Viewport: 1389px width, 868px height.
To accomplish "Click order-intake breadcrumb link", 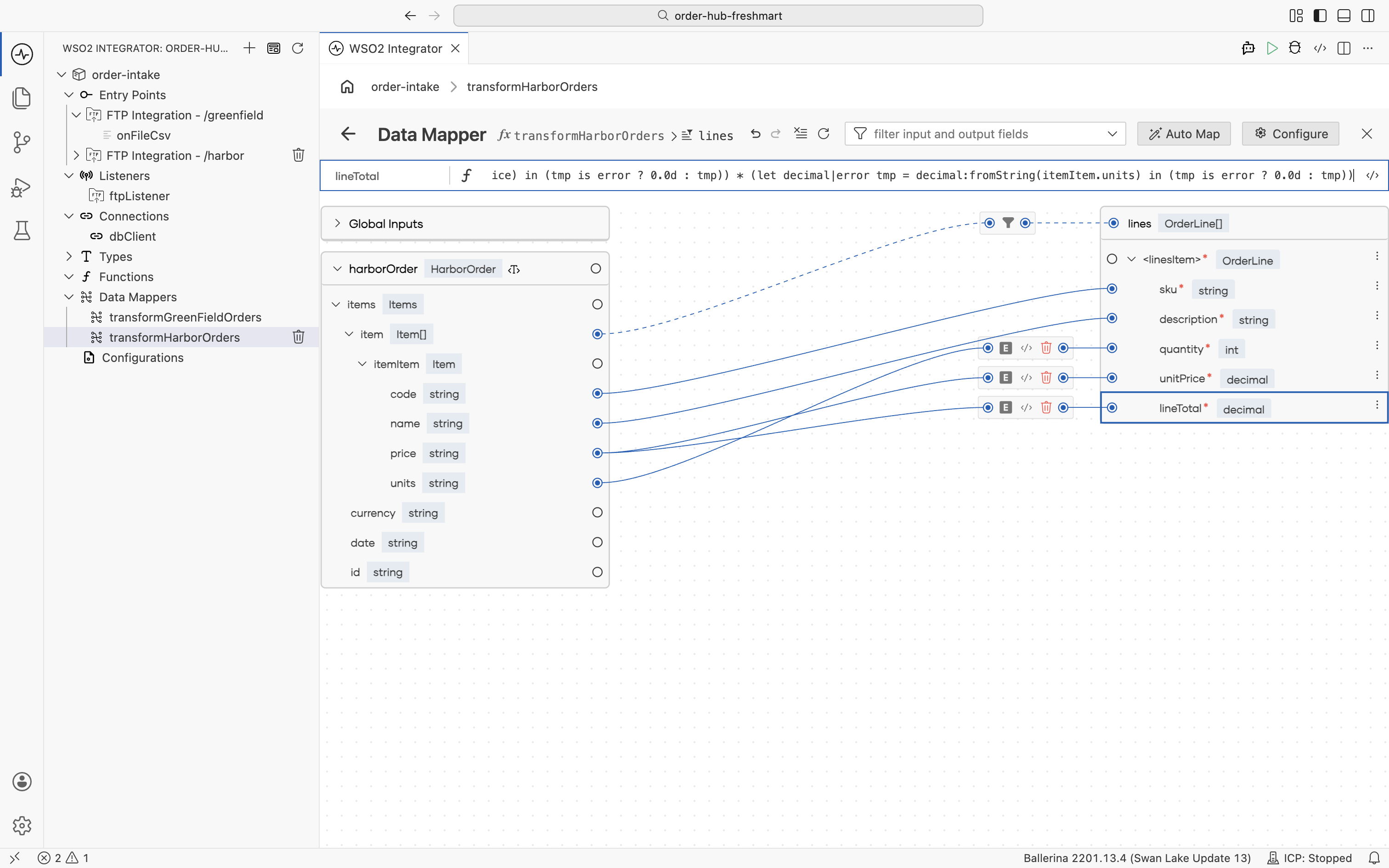I will [405, 87].
